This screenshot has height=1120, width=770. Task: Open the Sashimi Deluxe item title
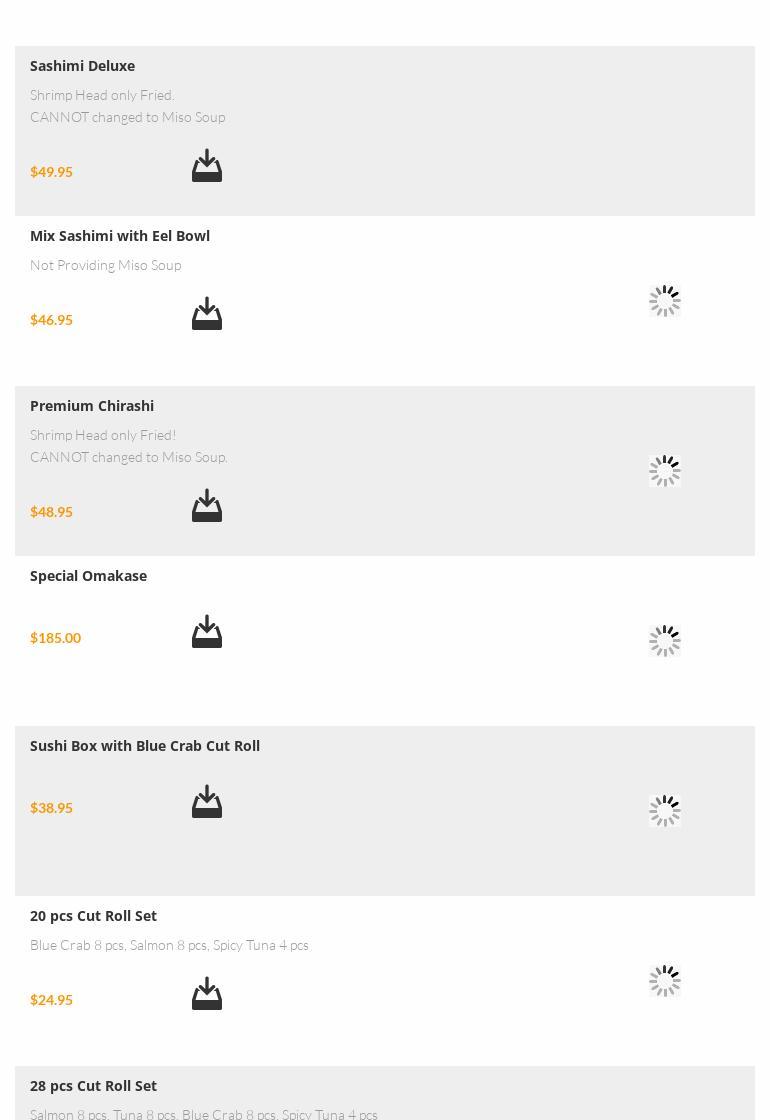click(82, 66)
